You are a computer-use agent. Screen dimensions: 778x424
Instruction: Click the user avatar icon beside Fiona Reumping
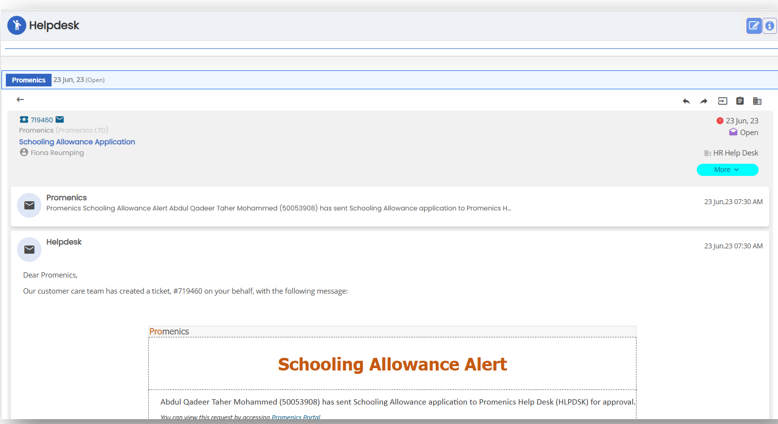24,152
